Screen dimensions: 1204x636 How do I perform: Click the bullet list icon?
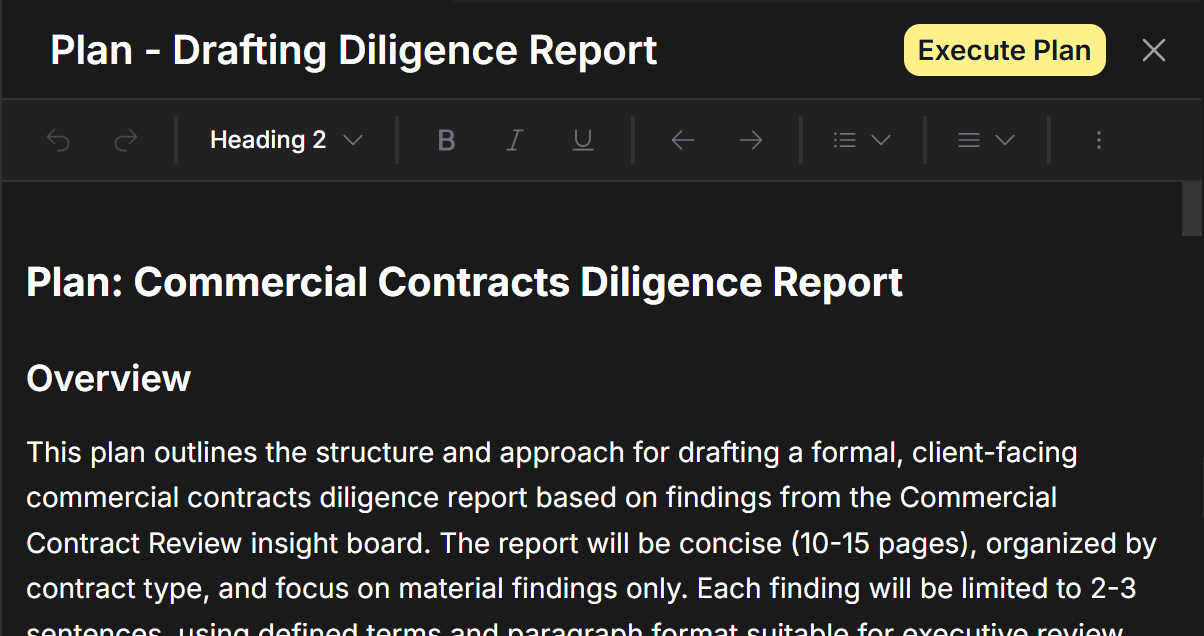845,141
